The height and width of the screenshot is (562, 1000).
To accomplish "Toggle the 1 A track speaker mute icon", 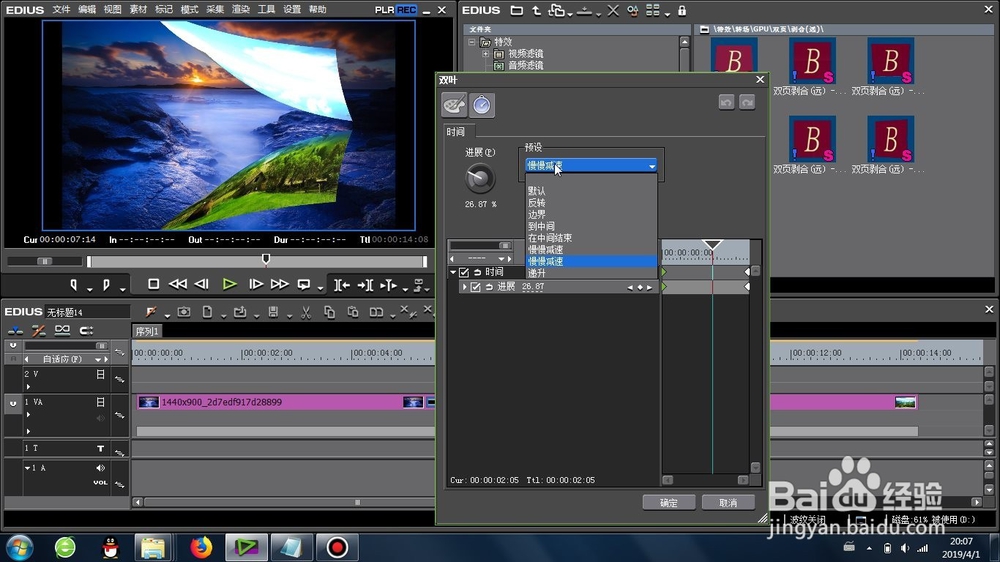I will (x=100, y=468).
